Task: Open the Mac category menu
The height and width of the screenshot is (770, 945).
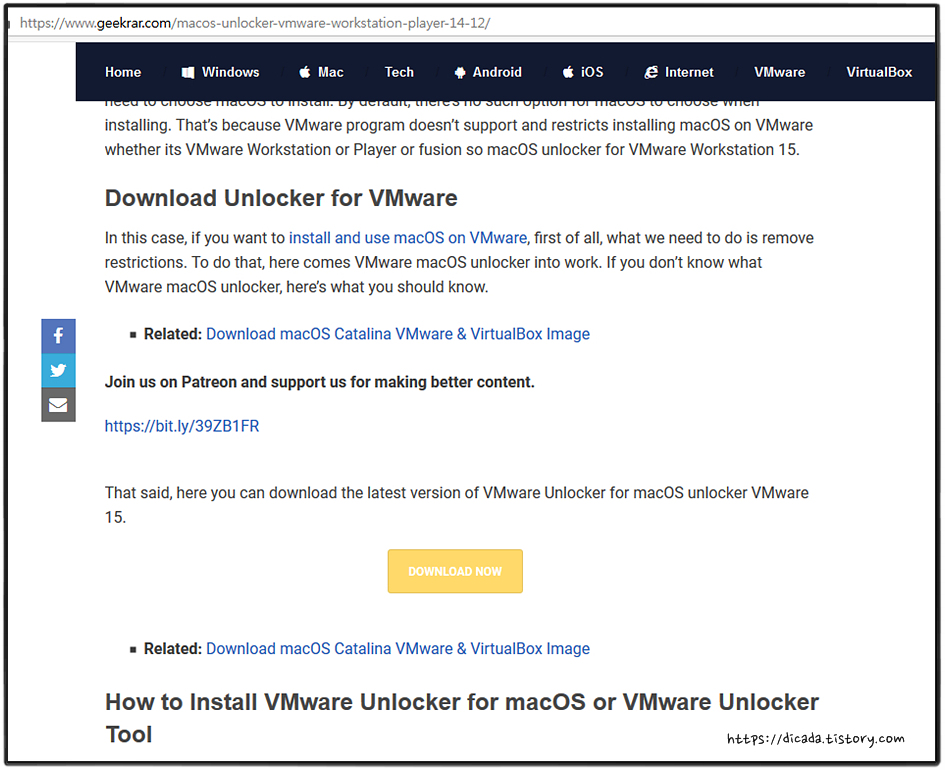Action: click(x=331, y=72)
